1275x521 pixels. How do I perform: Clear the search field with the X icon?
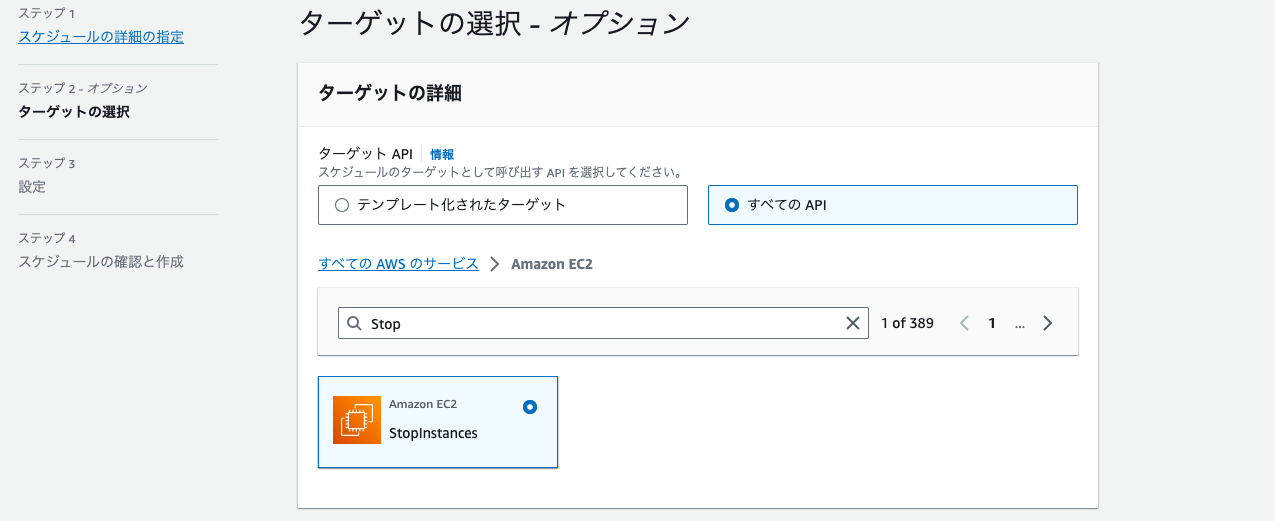pos(853,323)
